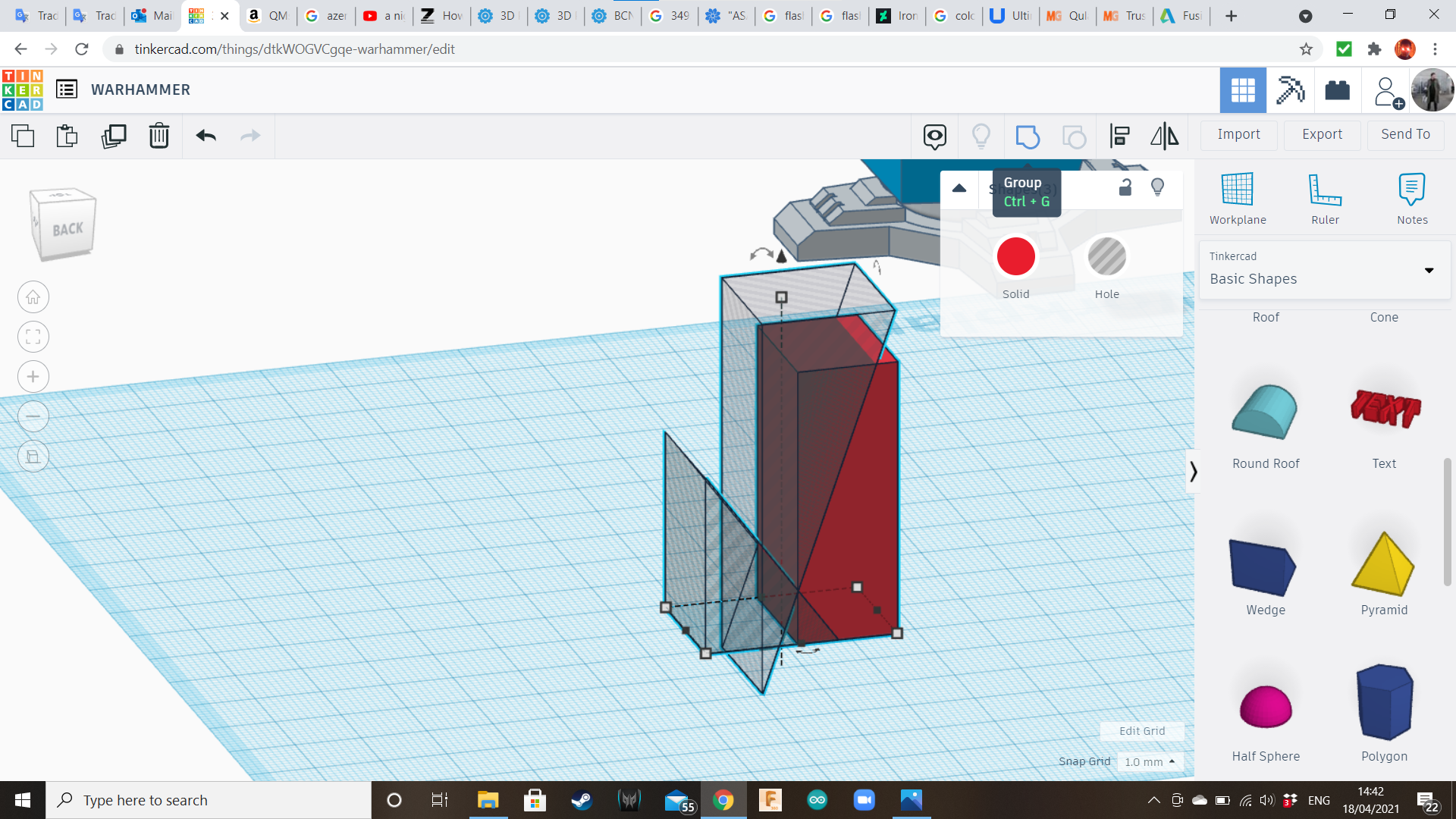
Task: Open the designs list icon beside WARHAMMER
Action: coord(67,89)
